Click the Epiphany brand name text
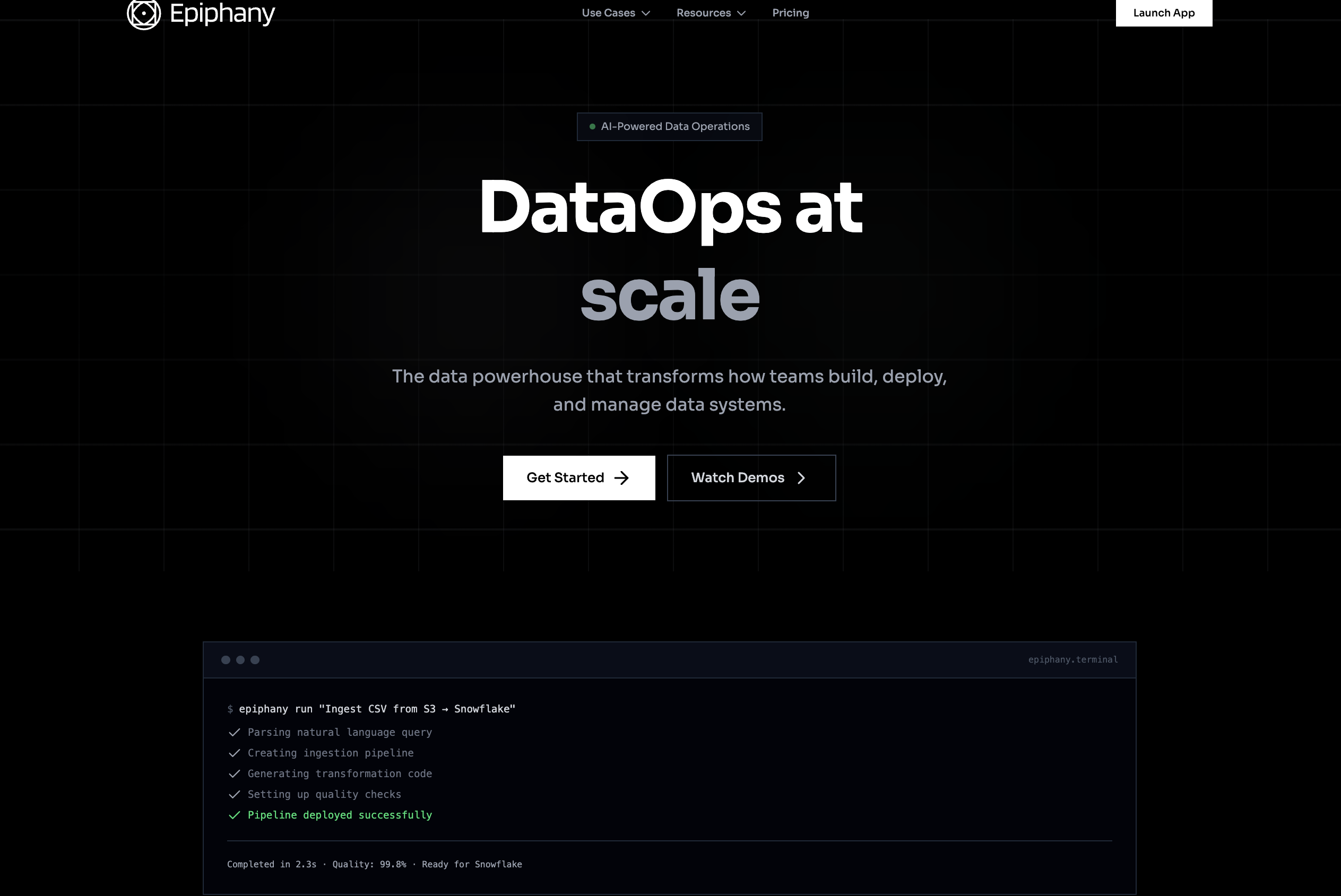Image resolution: width=1341 pixels, height=896 pixels. pos(222,13)
